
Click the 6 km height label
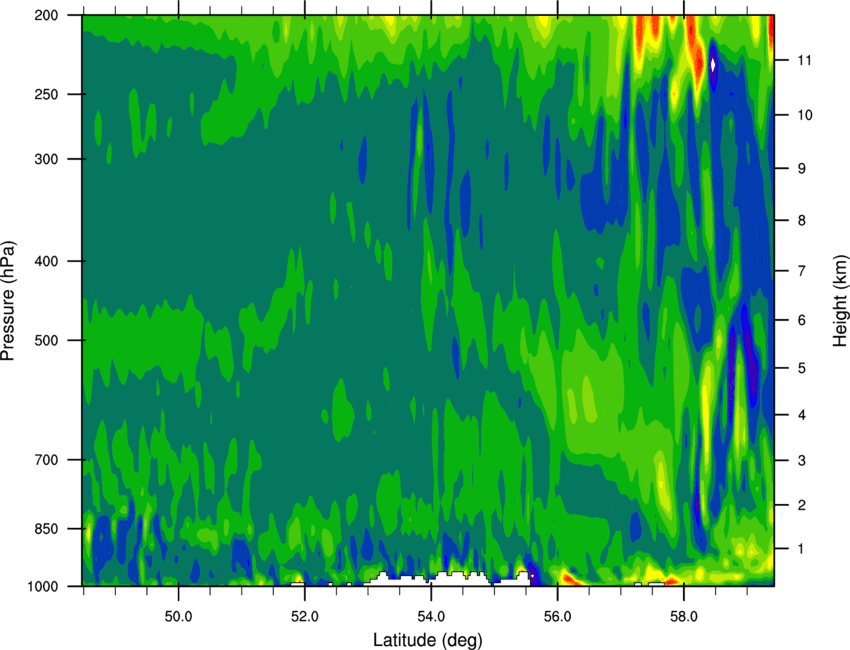[x=802, y=320]
